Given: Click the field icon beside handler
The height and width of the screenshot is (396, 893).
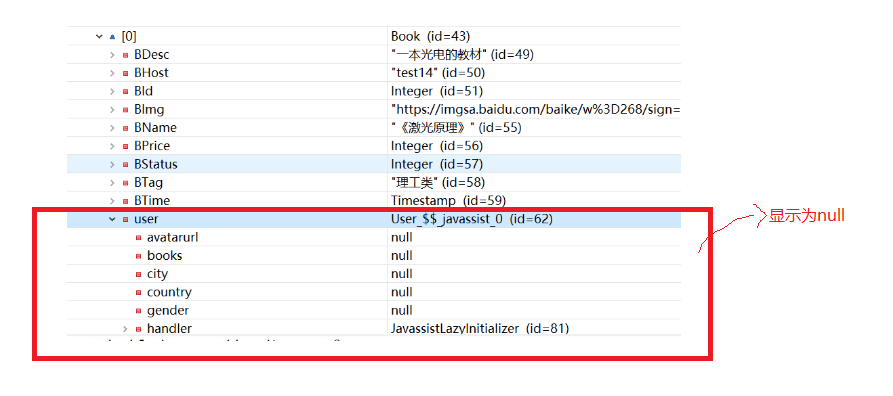Looking at the screenshot, I should click(138, 329).
